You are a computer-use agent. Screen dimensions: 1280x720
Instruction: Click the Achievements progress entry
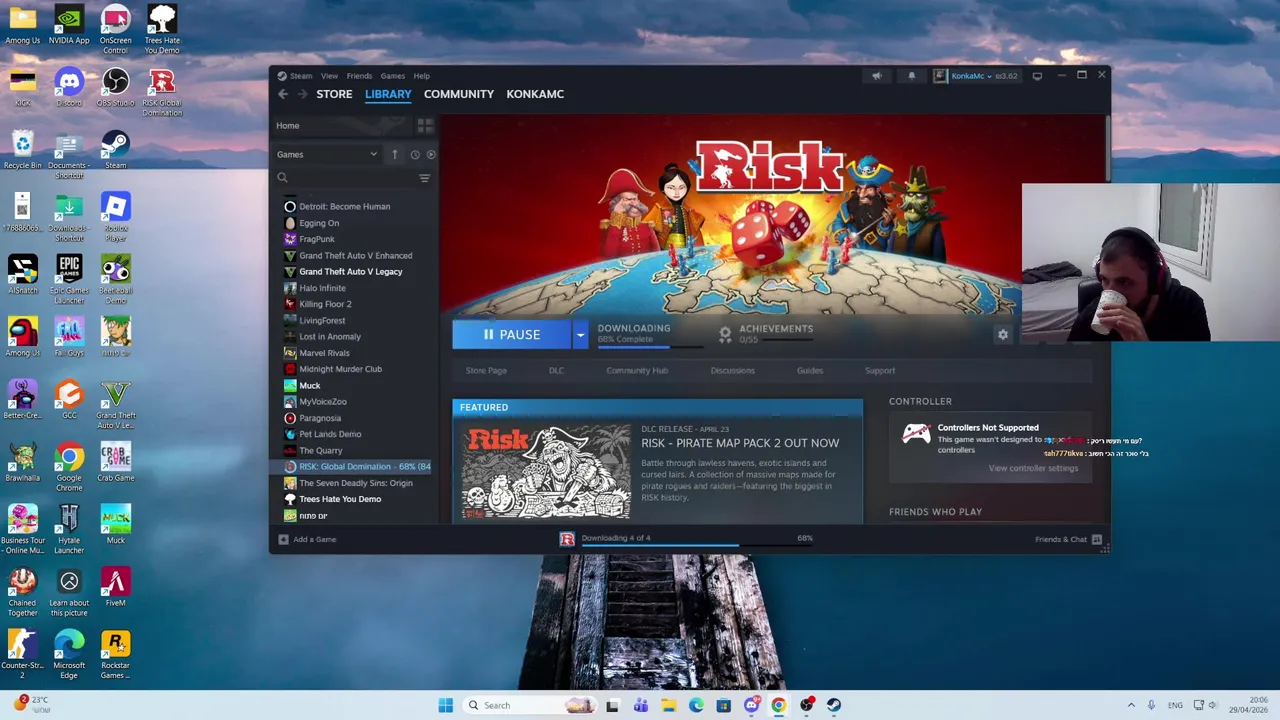(x=766, y=334)
